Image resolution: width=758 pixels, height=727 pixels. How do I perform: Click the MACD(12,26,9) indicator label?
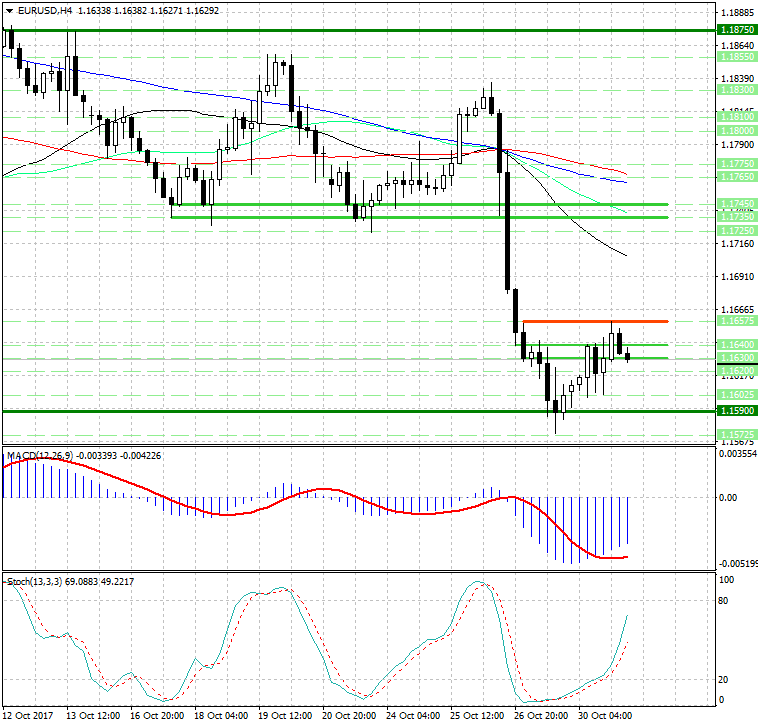click(x=43, y=456)
